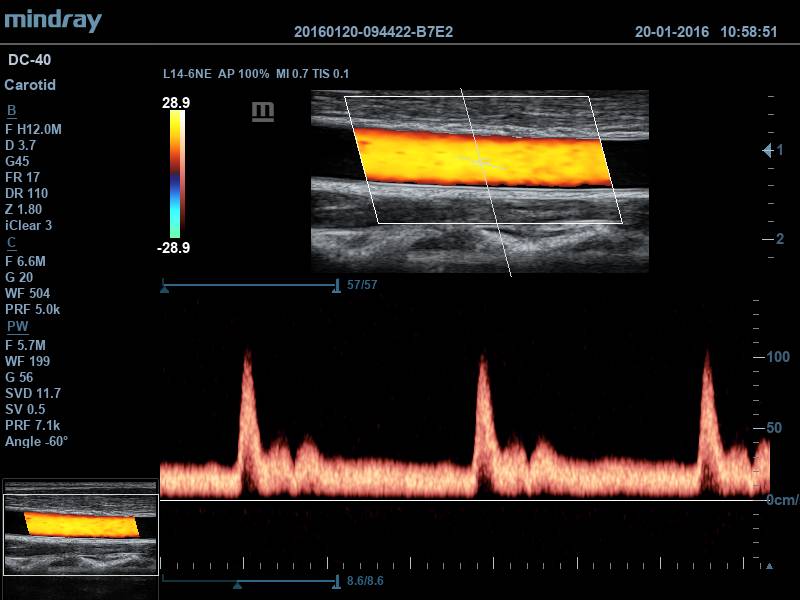Select the PW Doppler parameter header
The height and width of the screenshot is (600, 800).
click(x=17, y=326)
